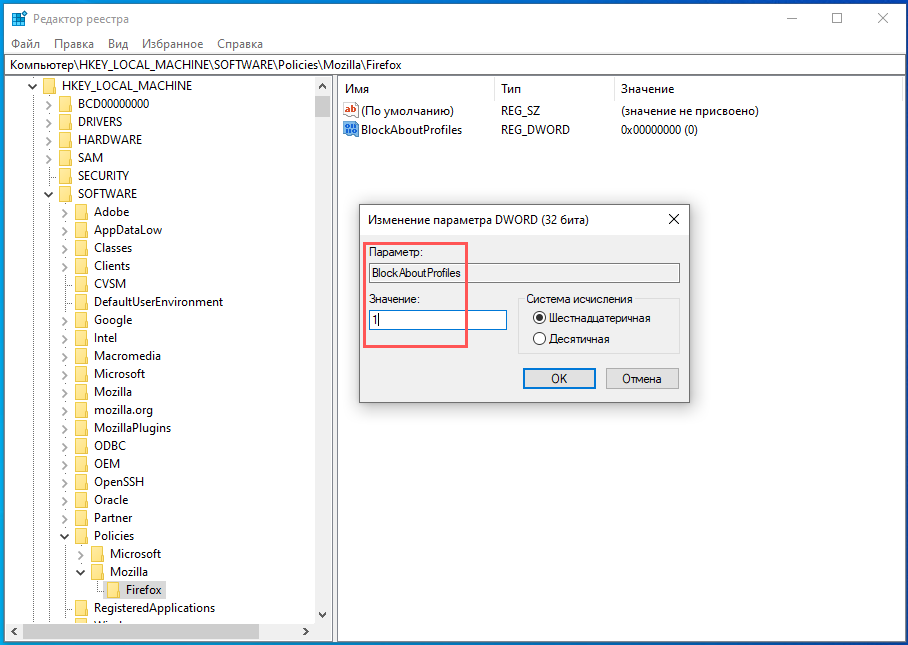Click the Classes folder icon
The width and height of the screenshot is (908, 645).
coord(82,248)
